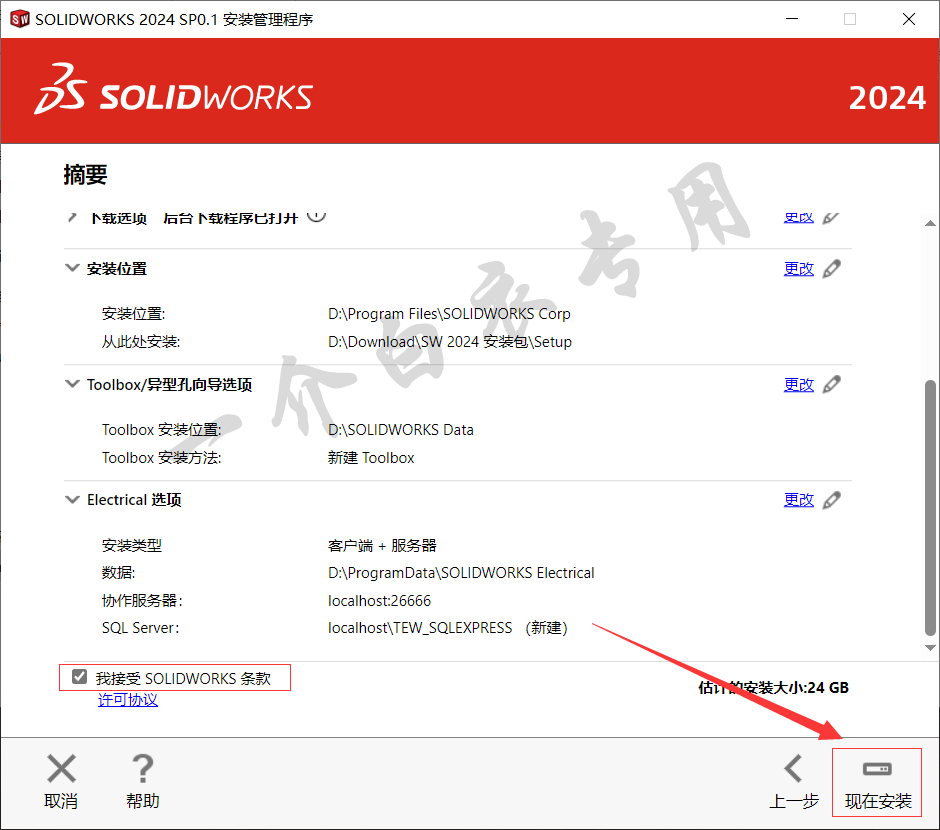Select the 新建 Toolbox value
Screen dimensions: 940x830
point(371,458)
